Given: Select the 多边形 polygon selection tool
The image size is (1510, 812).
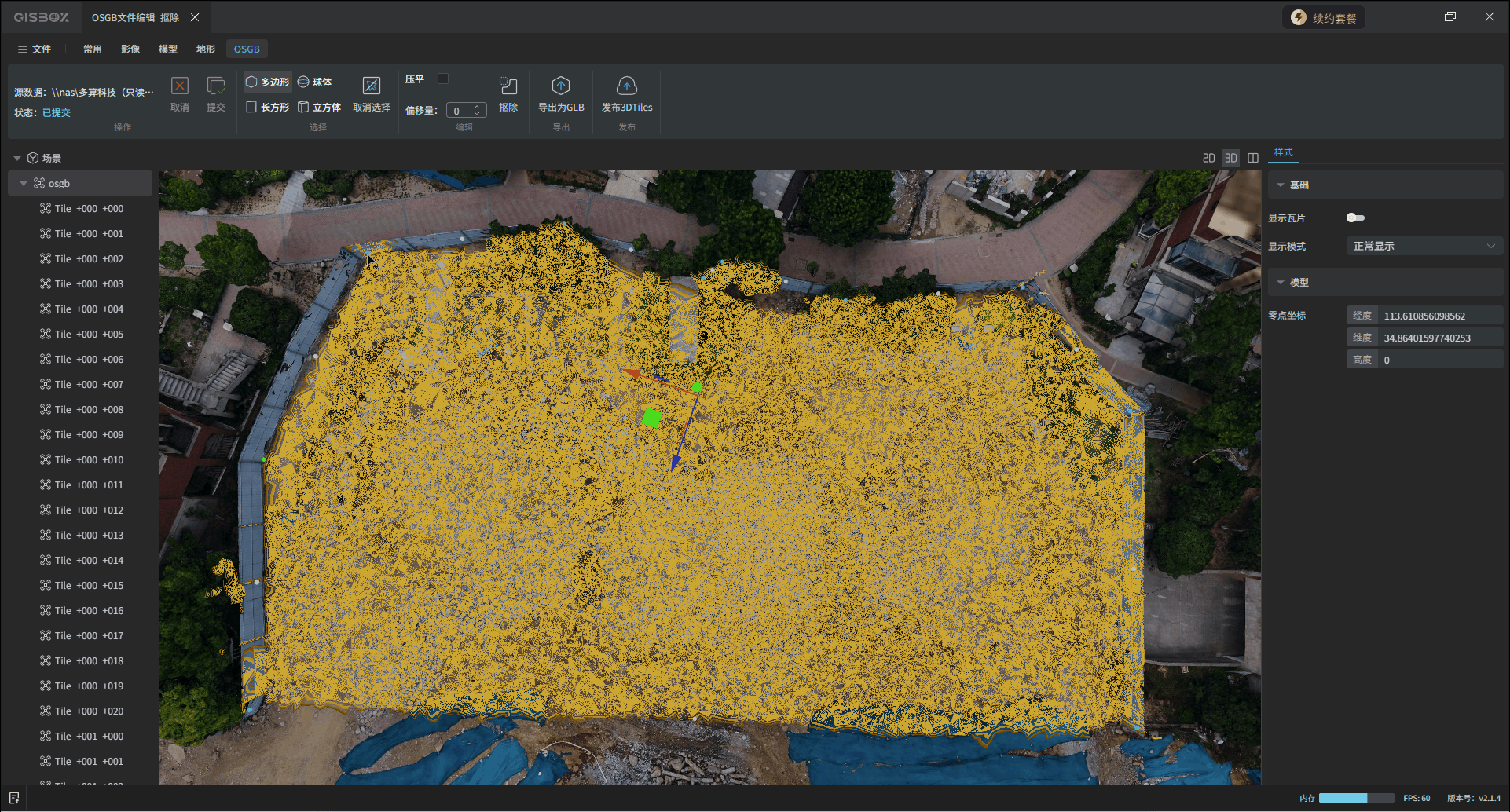Looking at the screenshot, I should (267, 82).
